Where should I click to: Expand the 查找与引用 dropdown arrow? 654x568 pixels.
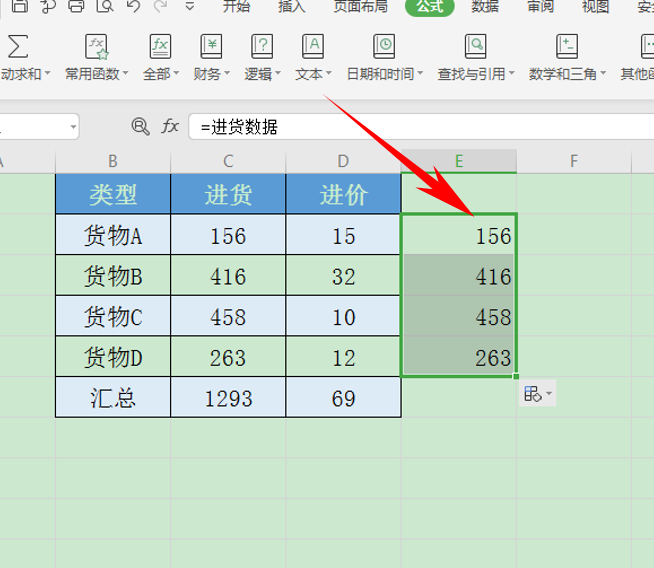[512, 73]
